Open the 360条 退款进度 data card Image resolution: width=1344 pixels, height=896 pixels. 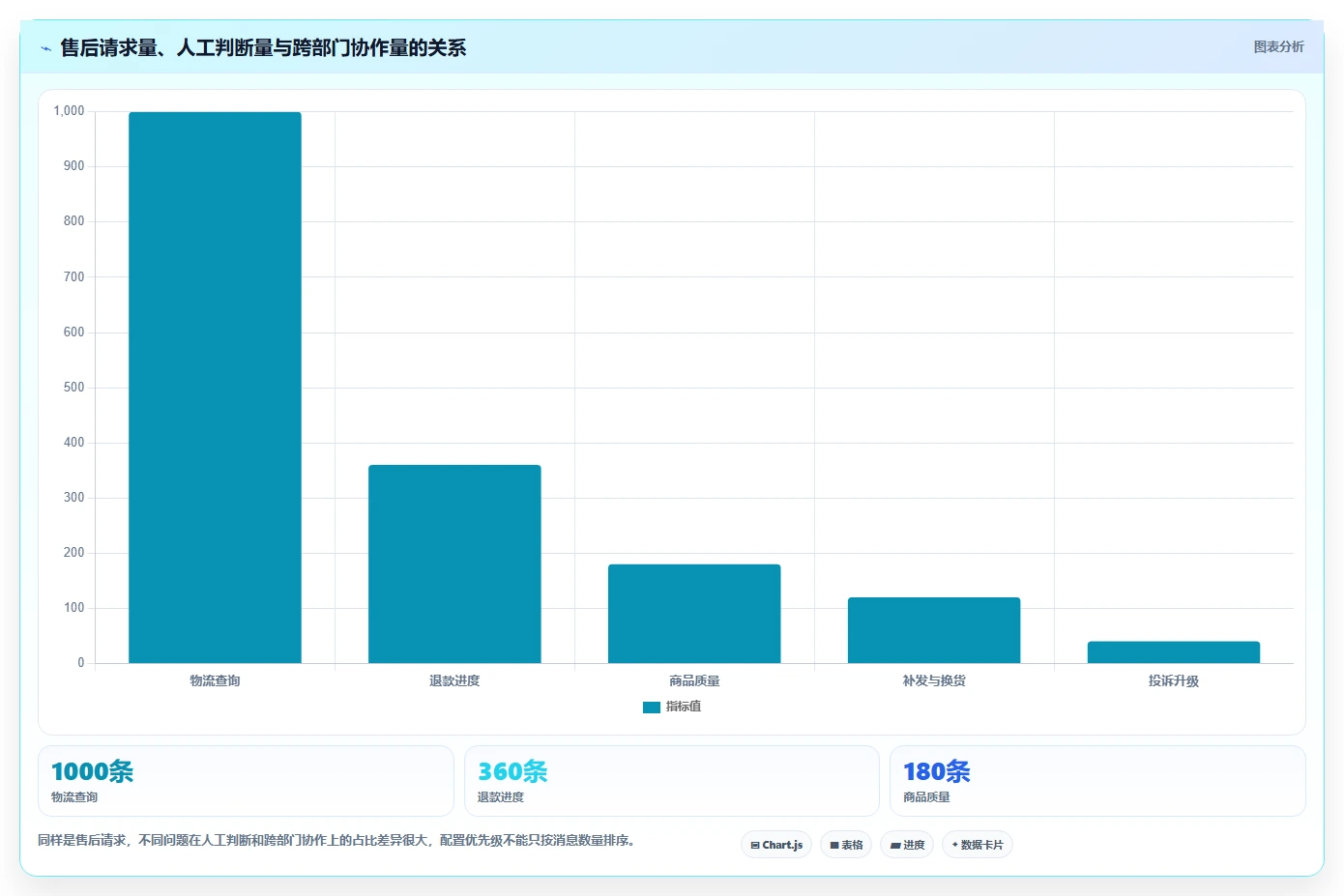(672, 781)
